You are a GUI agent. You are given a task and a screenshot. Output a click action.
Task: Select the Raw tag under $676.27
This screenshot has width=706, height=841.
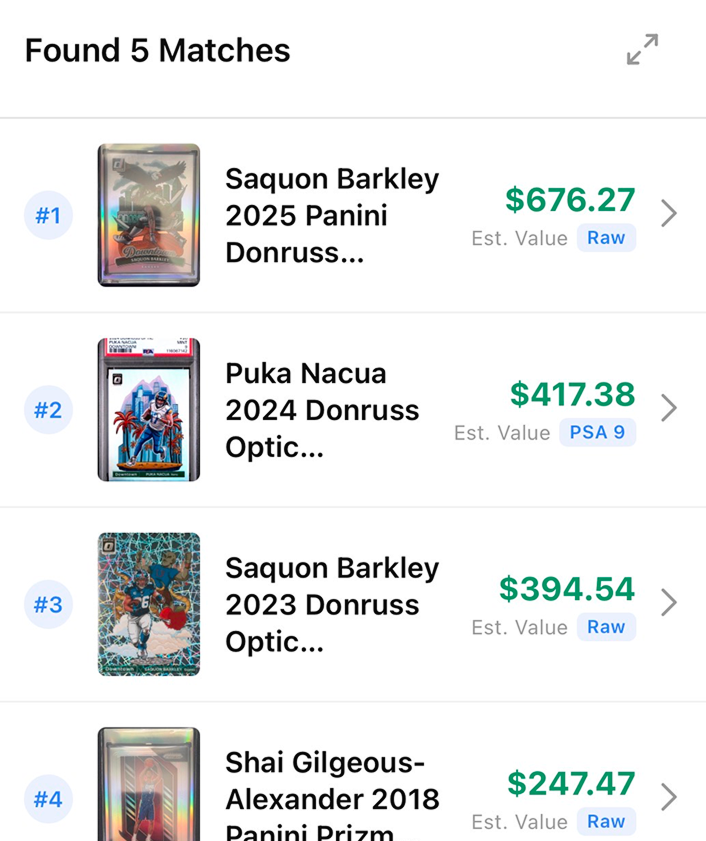tap(606, 238)
